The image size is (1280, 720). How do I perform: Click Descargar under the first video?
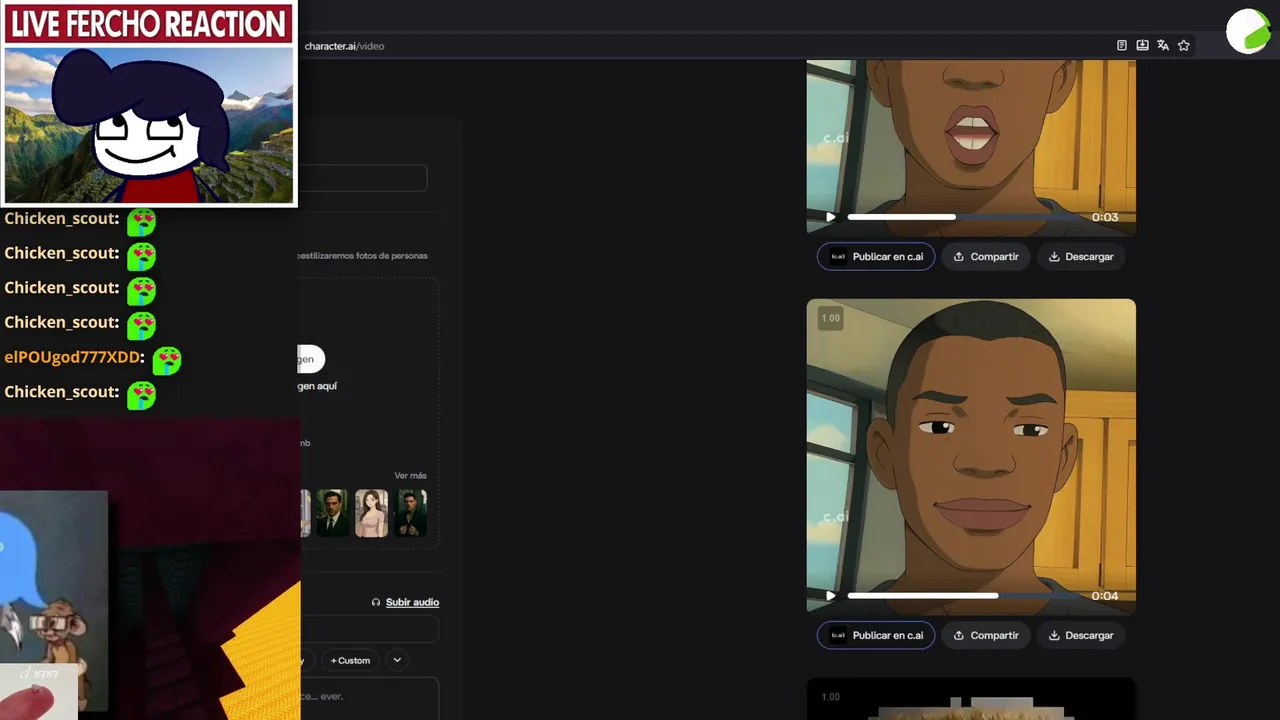point(1081,256)
